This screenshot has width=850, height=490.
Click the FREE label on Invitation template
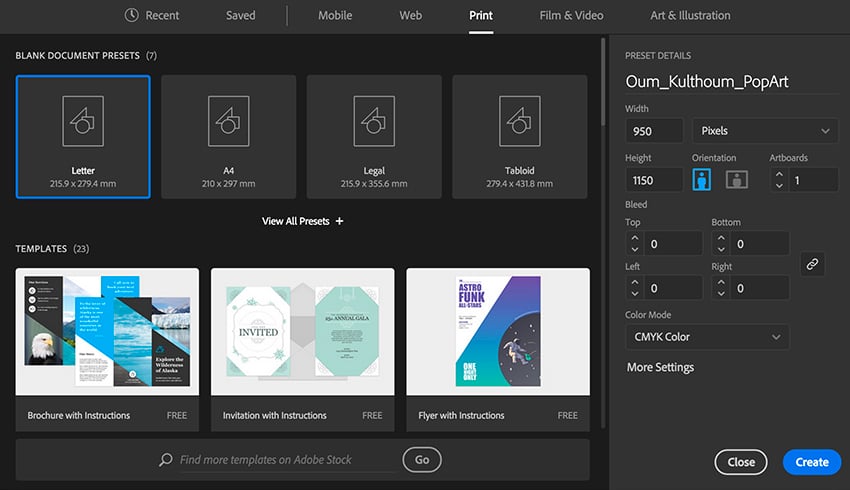pyautogui.click(x=372, y=415)
